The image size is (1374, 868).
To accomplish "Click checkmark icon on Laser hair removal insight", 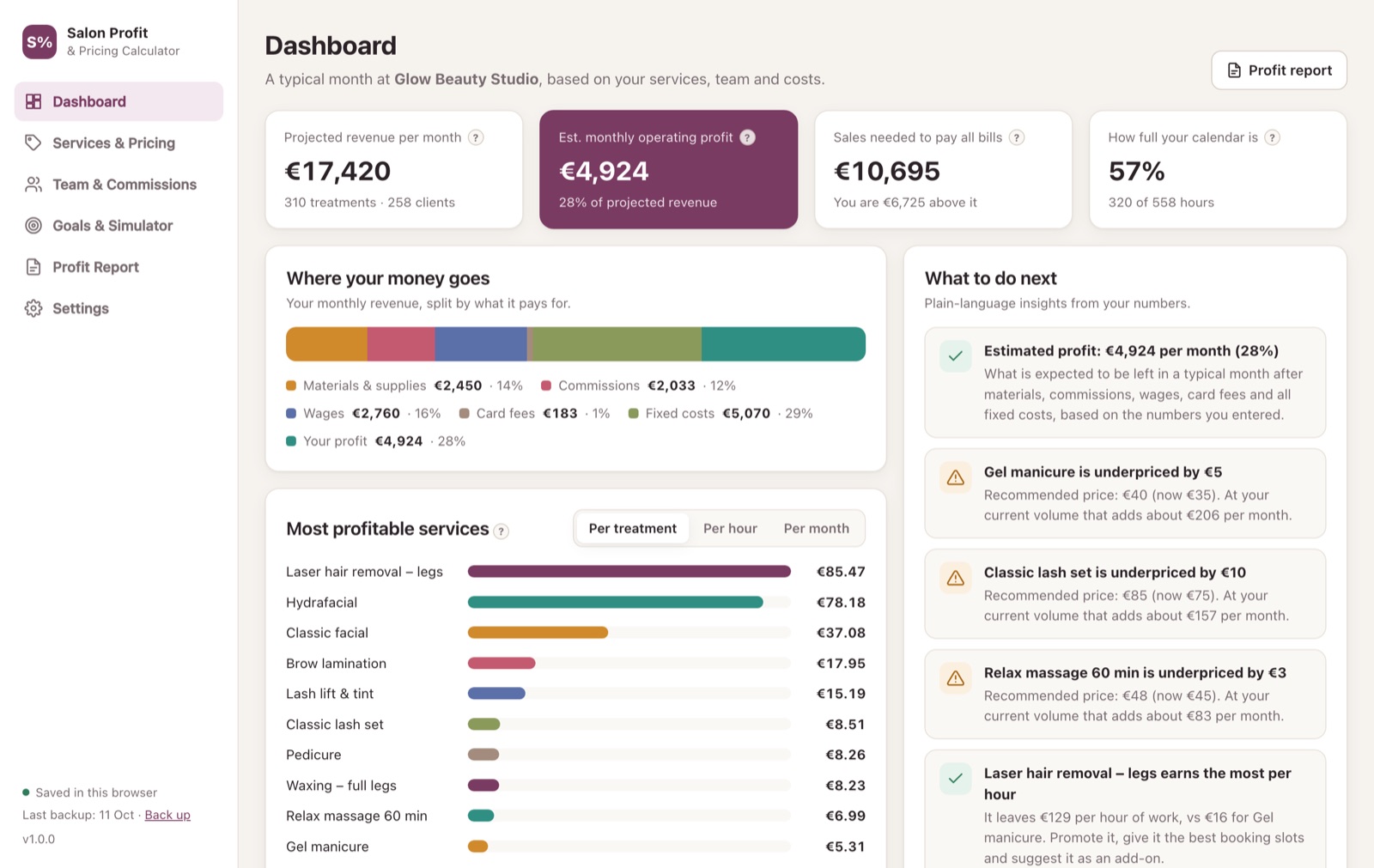I will click(956, 779).
